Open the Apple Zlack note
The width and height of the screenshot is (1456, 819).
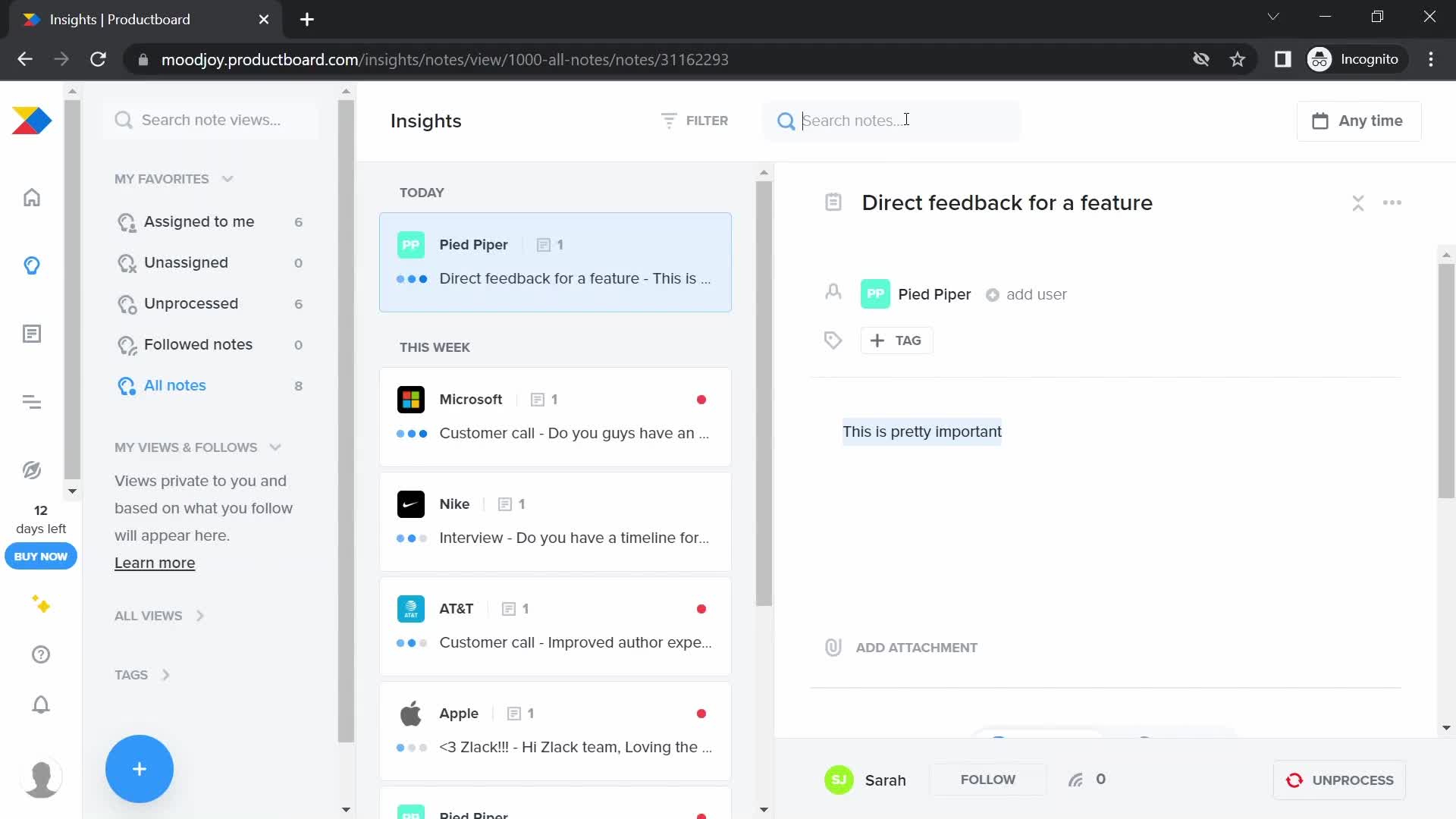point(555,731)
